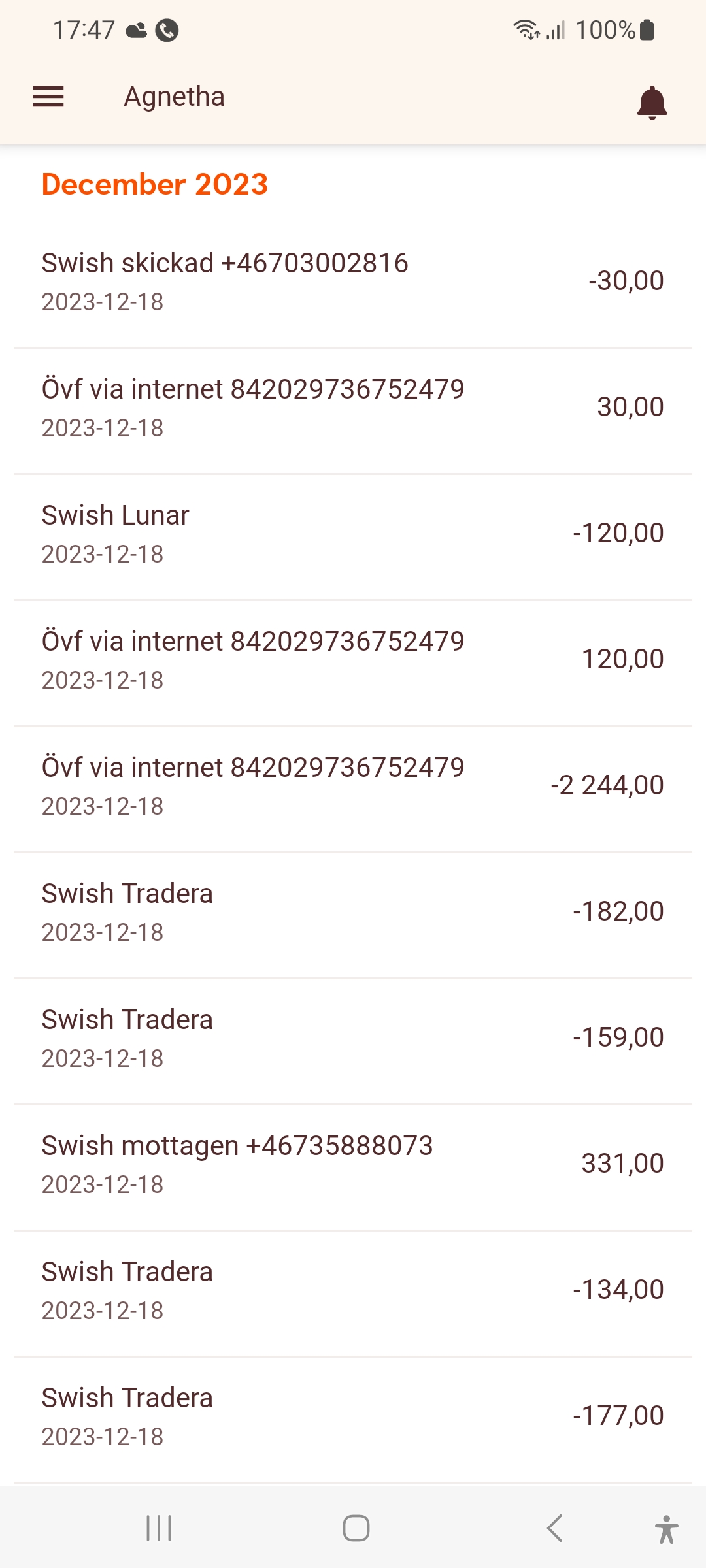
Task: Open Swish skickad +46703002816 transaction
Action: pos(353,282)
